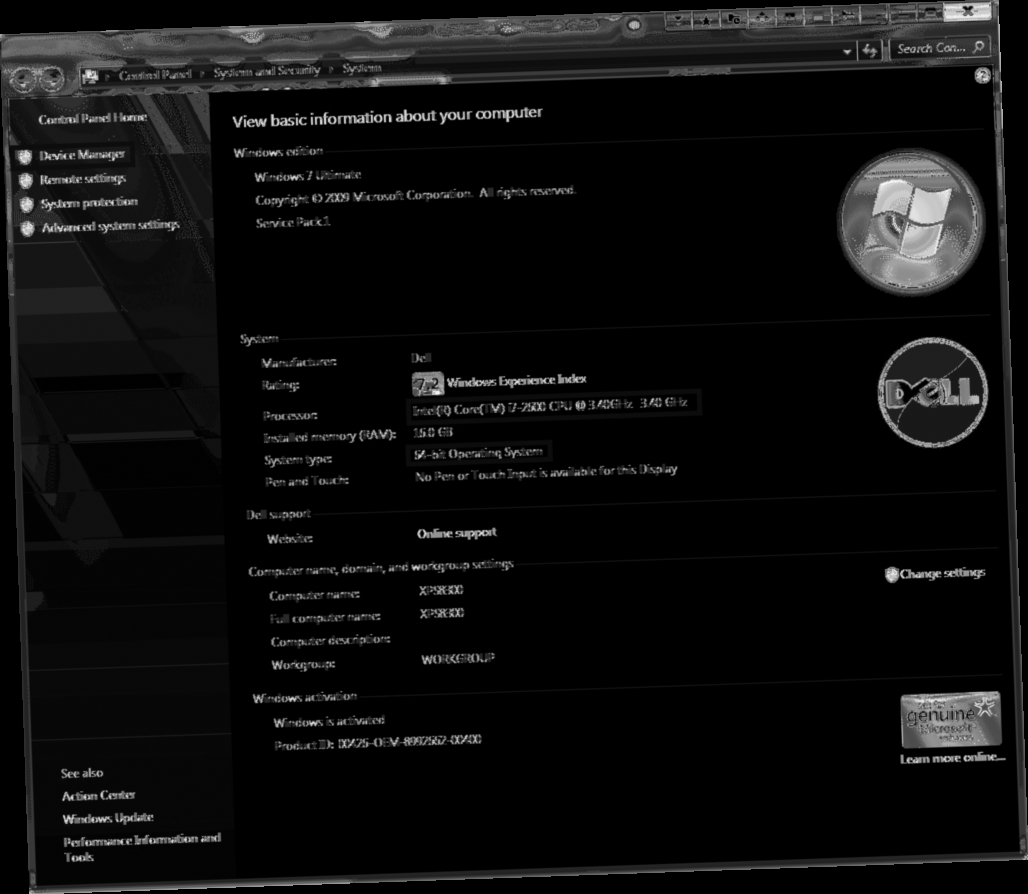1028x894 pixels.
Task: Open System protection
Action: pos(89,203)
